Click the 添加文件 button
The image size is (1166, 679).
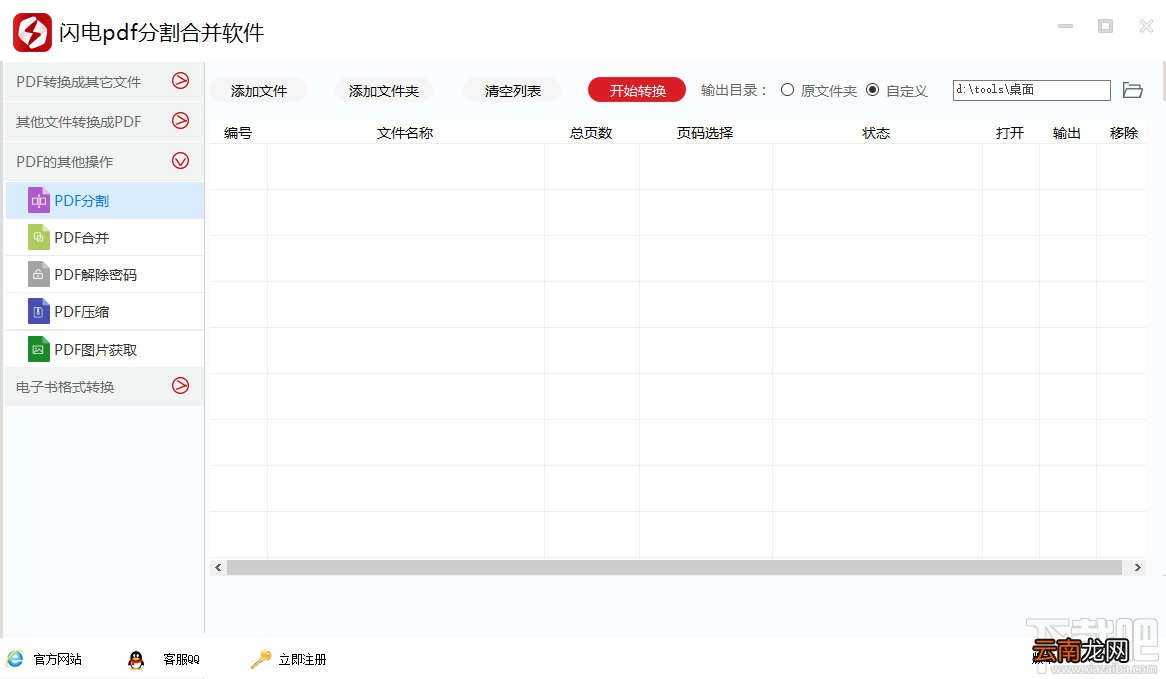pos(258,91)
